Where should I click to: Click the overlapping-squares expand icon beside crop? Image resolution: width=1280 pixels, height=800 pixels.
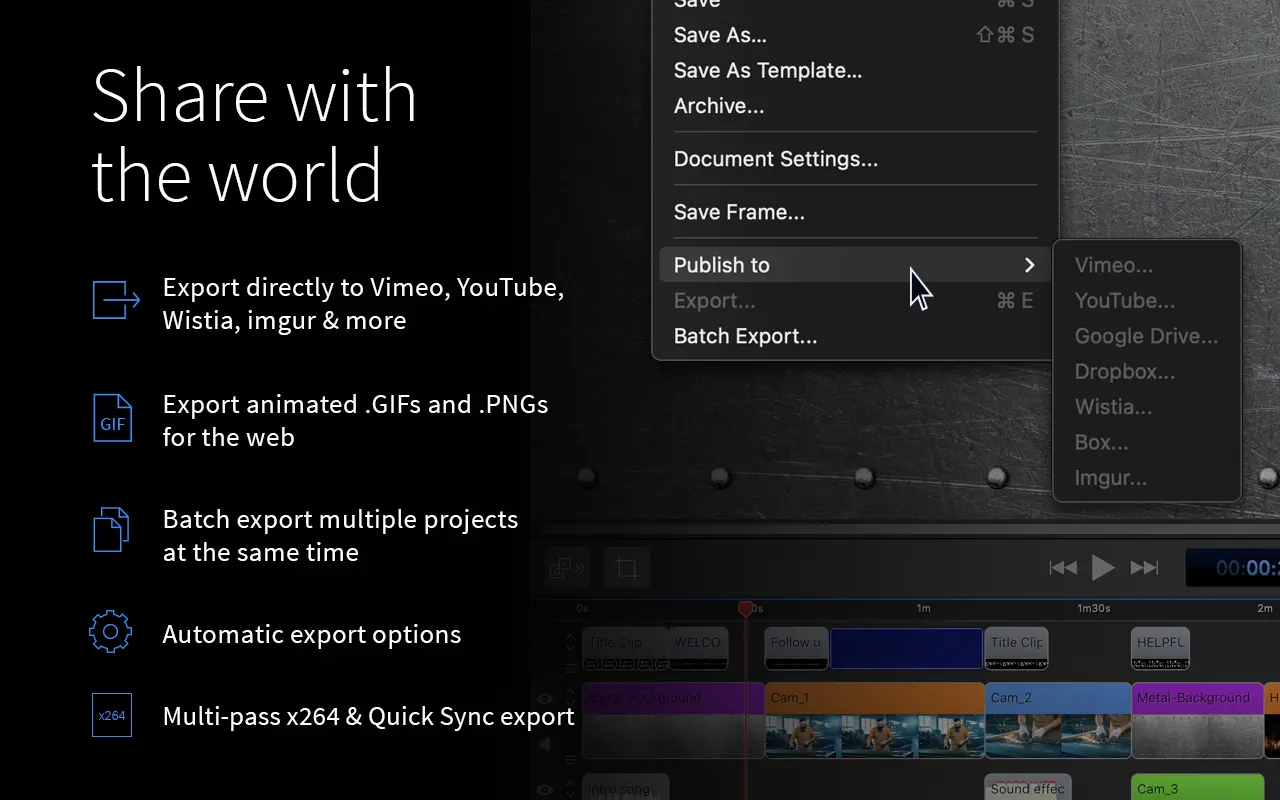[x=567, y=569]
